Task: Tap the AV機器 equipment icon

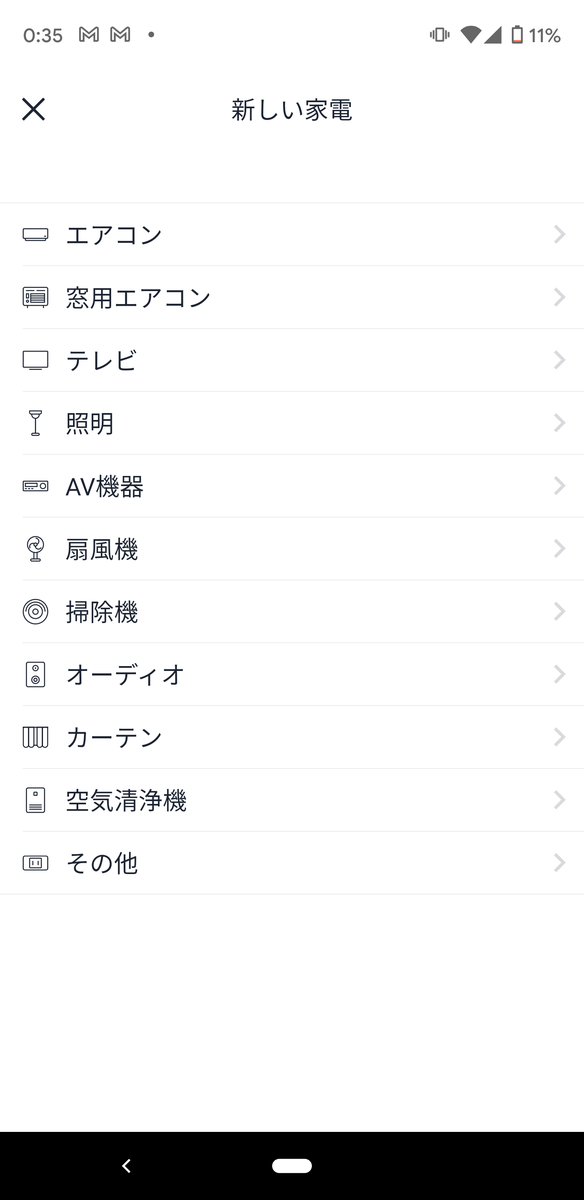Action: [36, 486]
